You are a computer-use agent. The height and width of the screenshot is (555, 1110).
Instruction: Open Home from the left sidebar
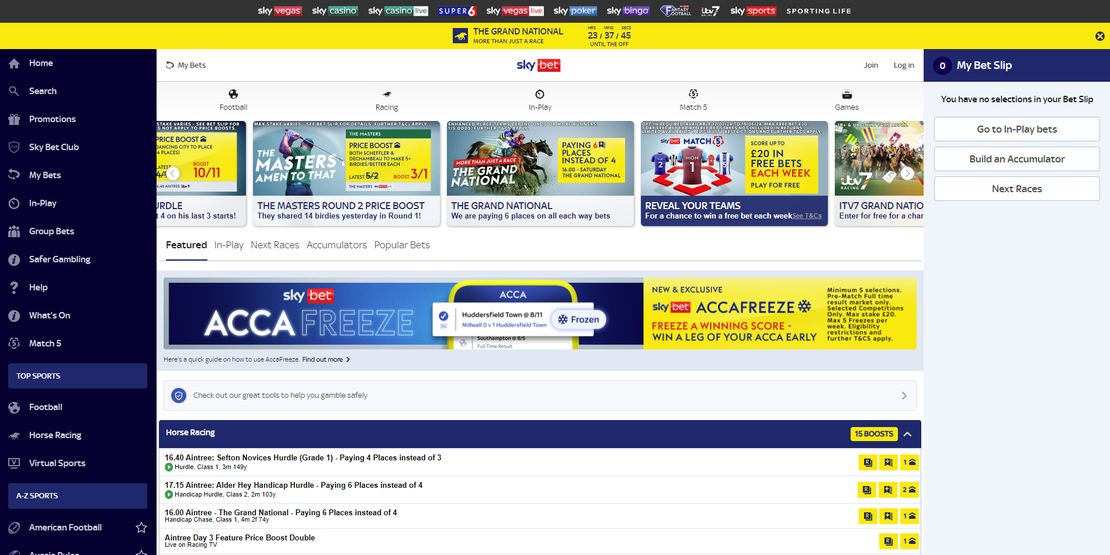tap(40, 63)
